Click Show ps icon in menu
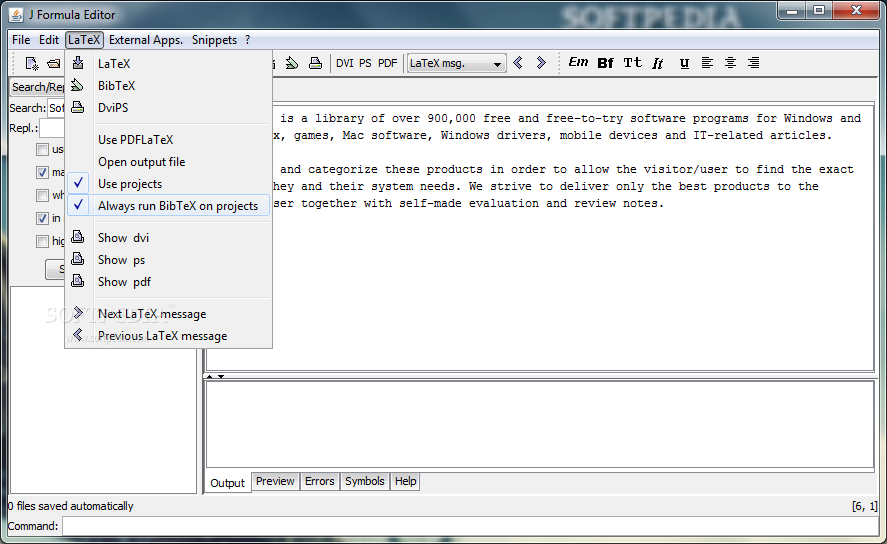Screen dimensions: 887x544 coord(77,258)
